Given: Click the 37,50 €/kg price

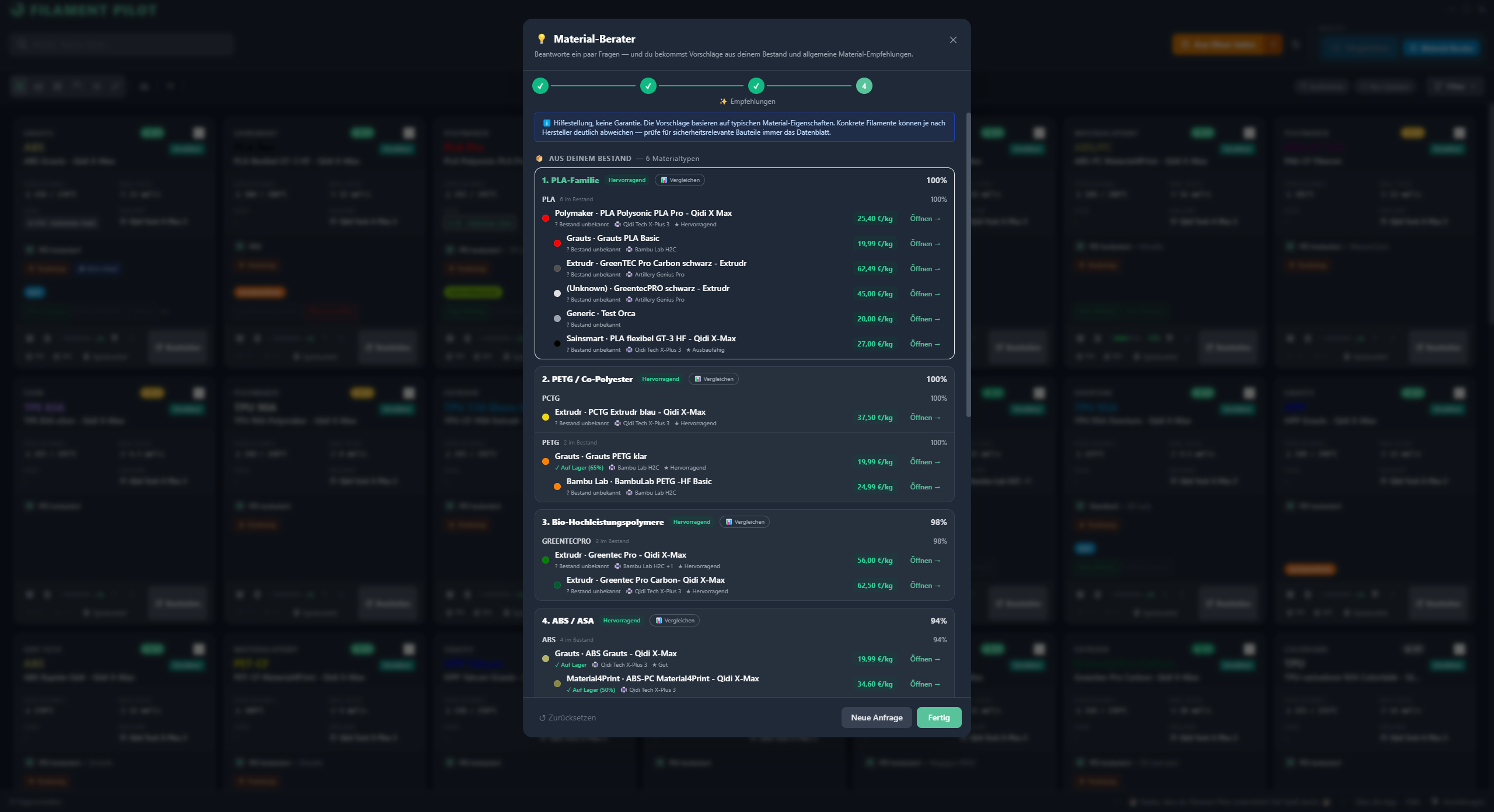Looking at the screenshot, I should (875, 418).
